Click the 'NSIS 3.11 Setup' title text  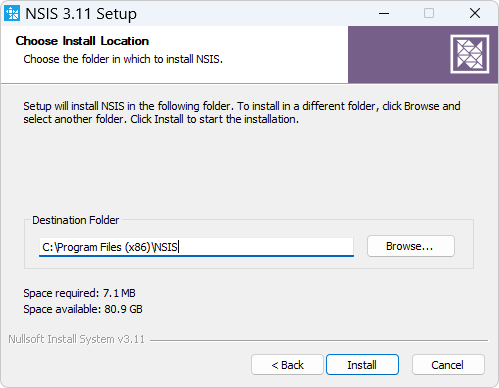point(81,14)
